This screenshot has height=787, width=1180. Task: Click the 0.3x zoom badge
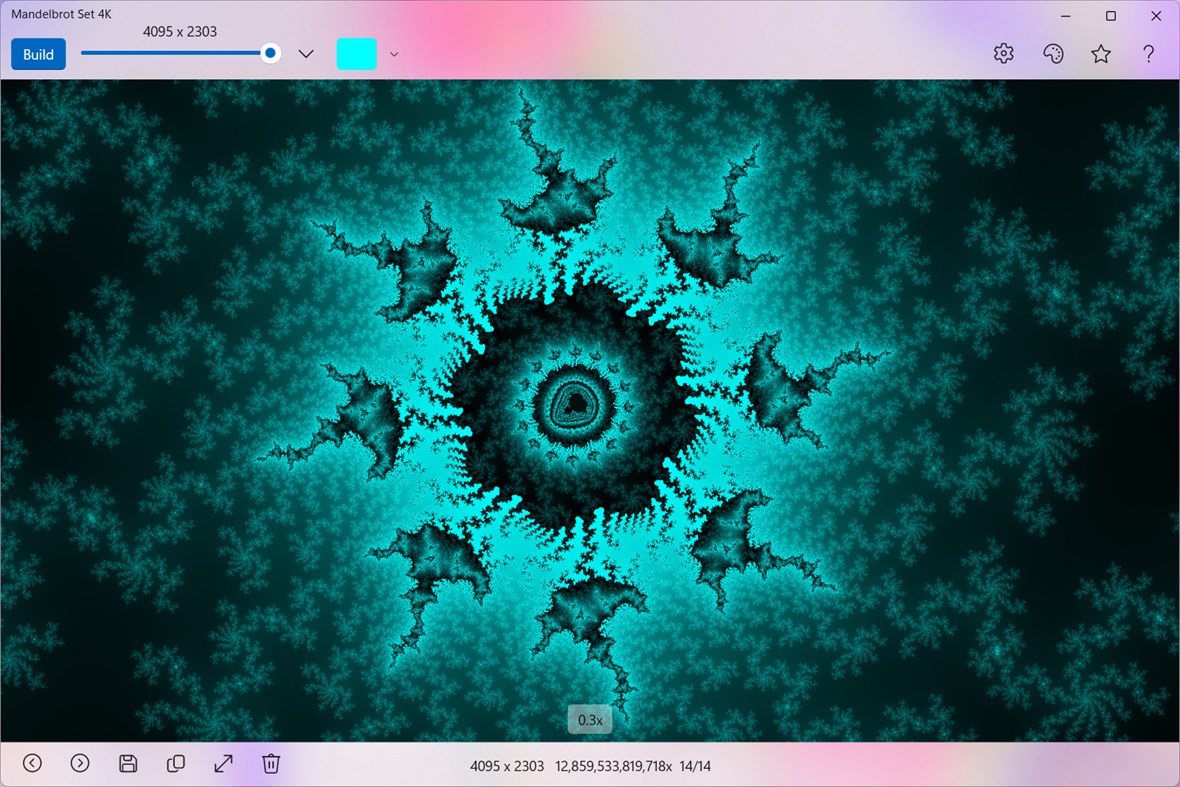(589, 719)
